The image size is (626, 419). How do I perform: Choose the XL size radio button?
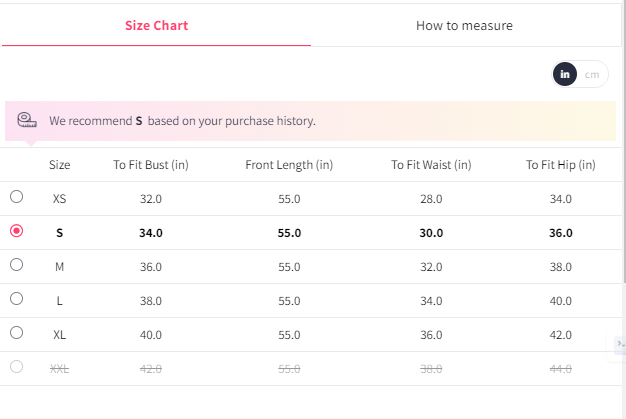tap(16, 332)
